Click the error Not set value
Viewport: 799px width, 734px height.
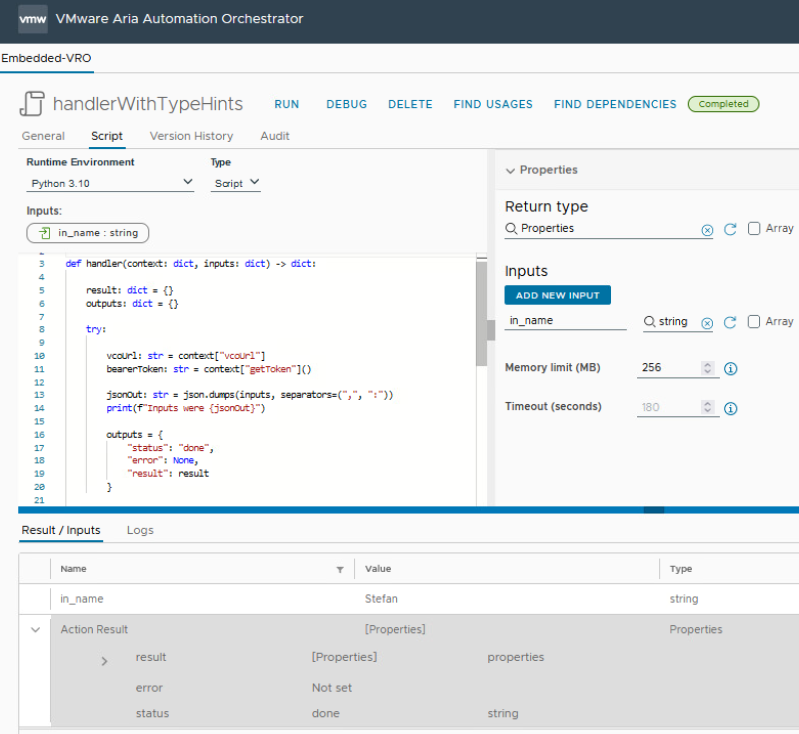point(332,688)
